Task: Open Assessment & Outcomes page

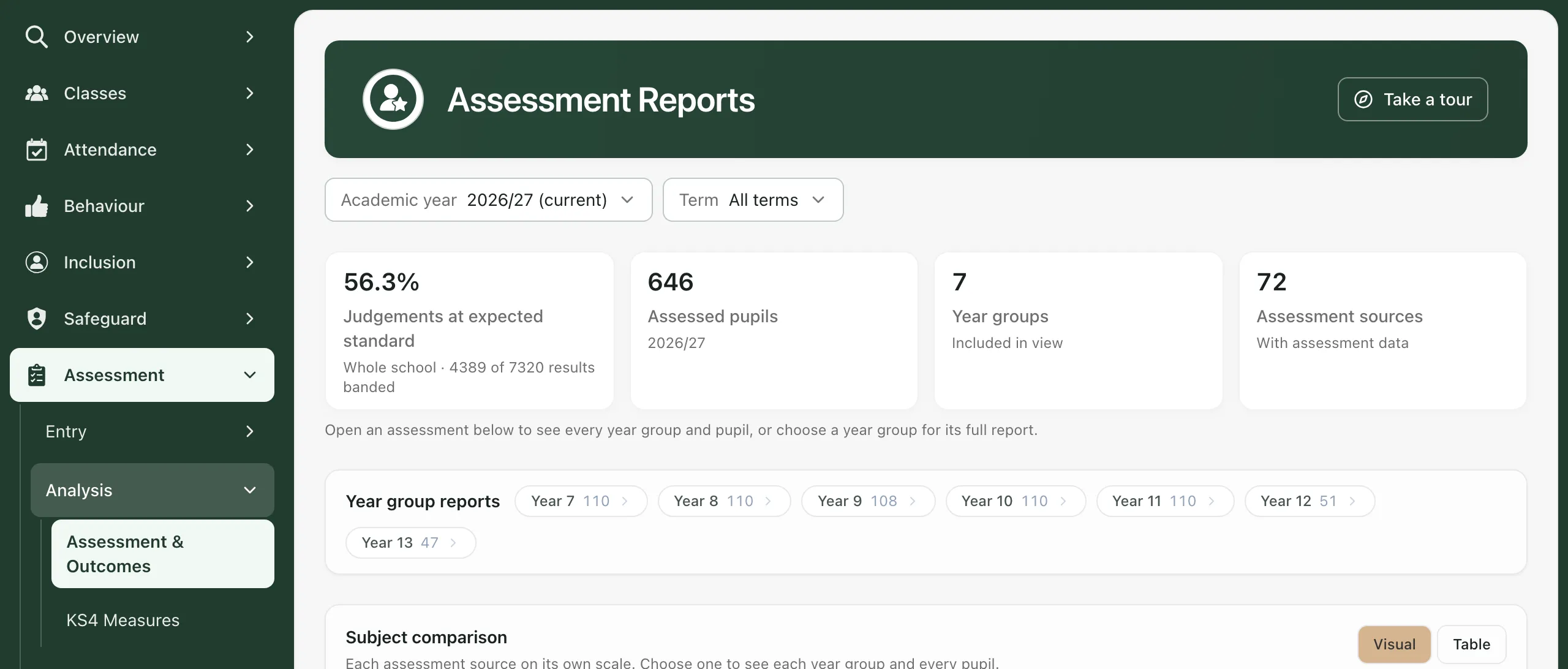Action: [x=163, y=554]
